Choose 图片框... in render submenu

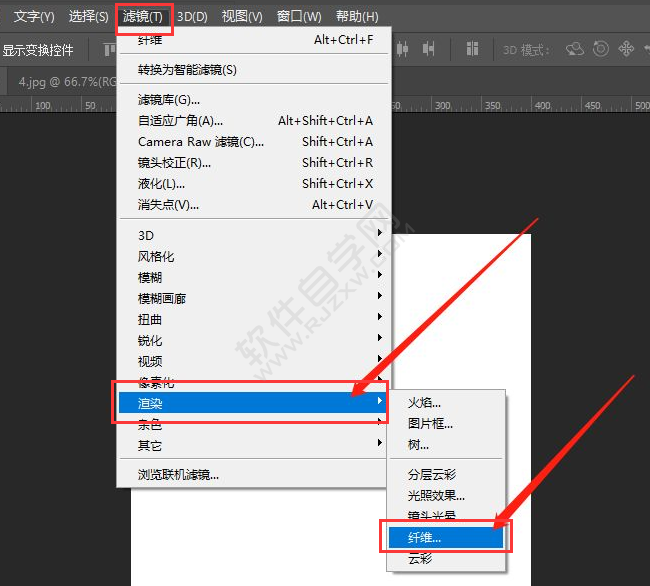pyautogui.click(x=446, y=424)
